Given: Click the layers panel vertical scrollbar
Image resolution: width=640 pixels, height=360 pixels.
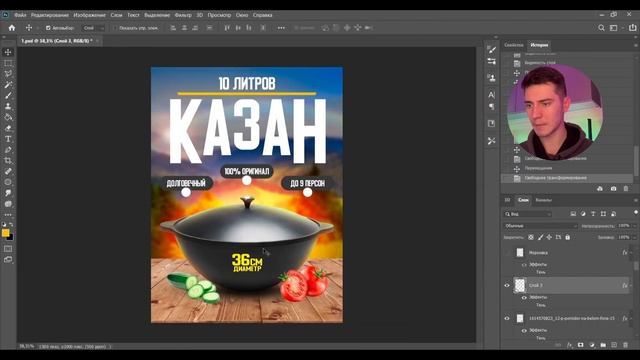Looking at the screenshot, I should (x=636, y=265).
